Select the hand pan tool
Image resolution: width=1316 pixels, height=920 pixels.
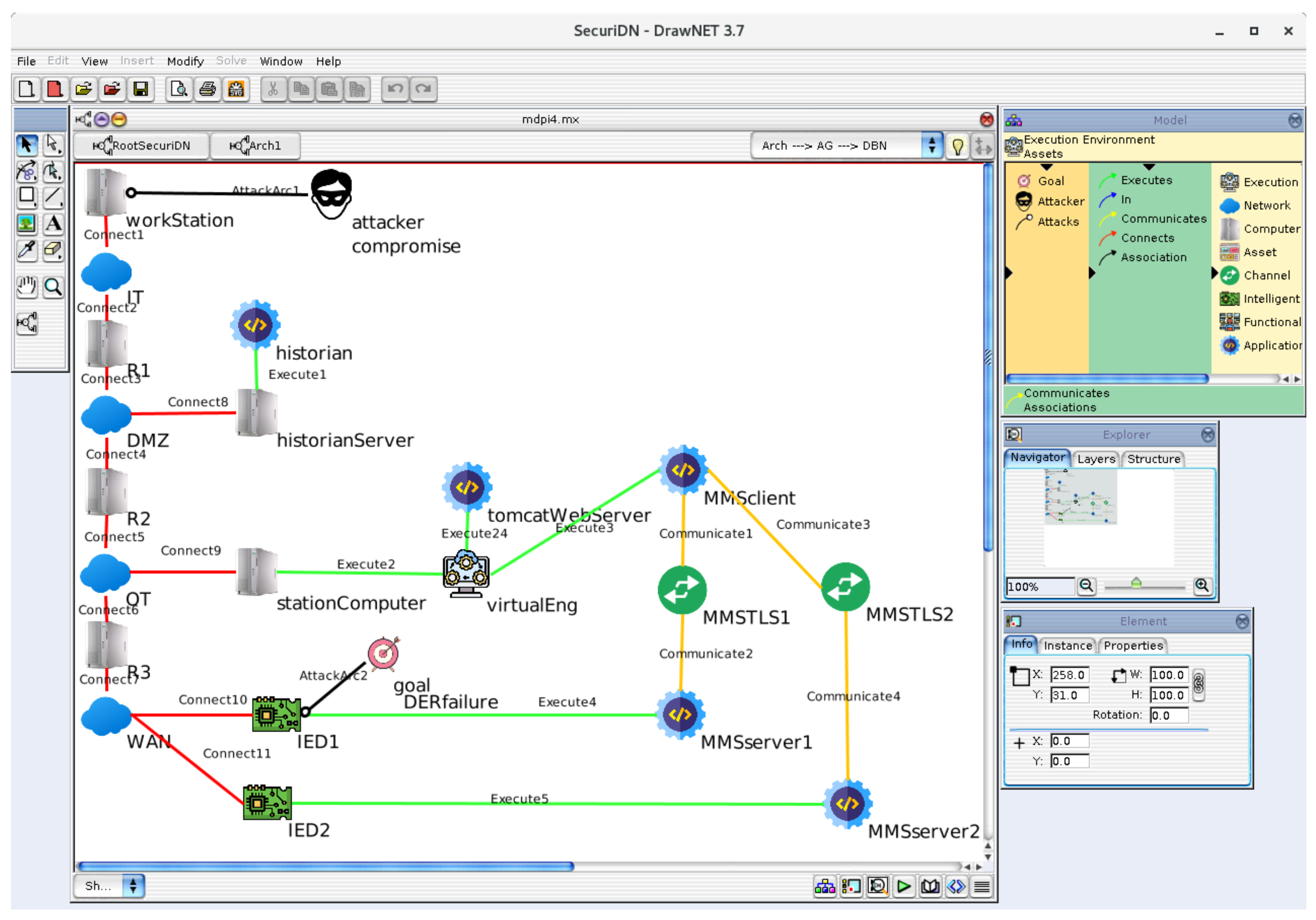point(26,287)
